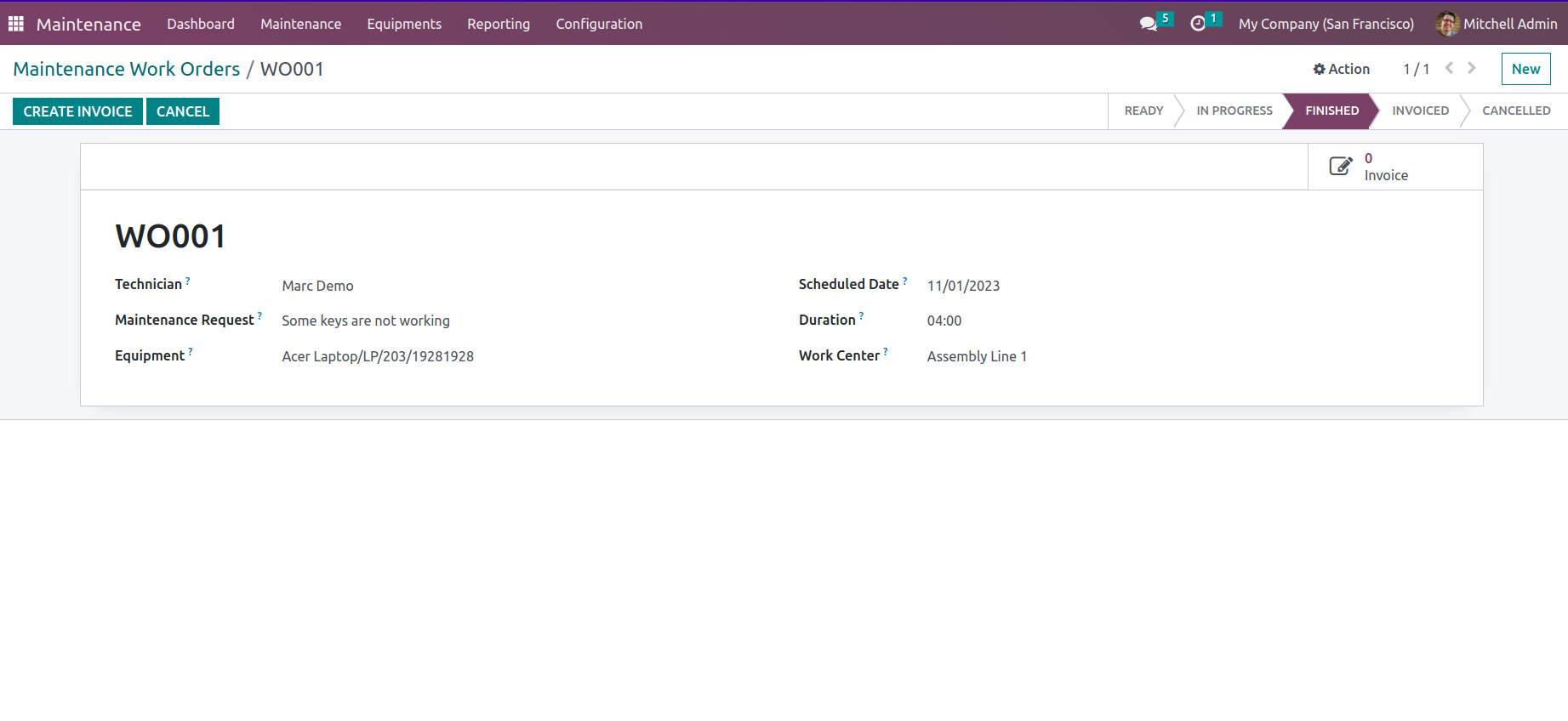1568x721 pixels.
Task: Go back to Maintenance Work Orders breadcrumb
Action: point(127,69)
